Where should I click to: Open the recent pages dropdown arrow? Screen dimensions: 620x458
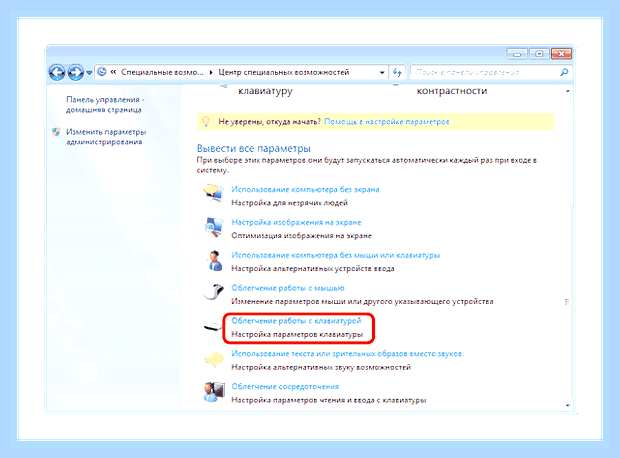(x=89, y=73)
